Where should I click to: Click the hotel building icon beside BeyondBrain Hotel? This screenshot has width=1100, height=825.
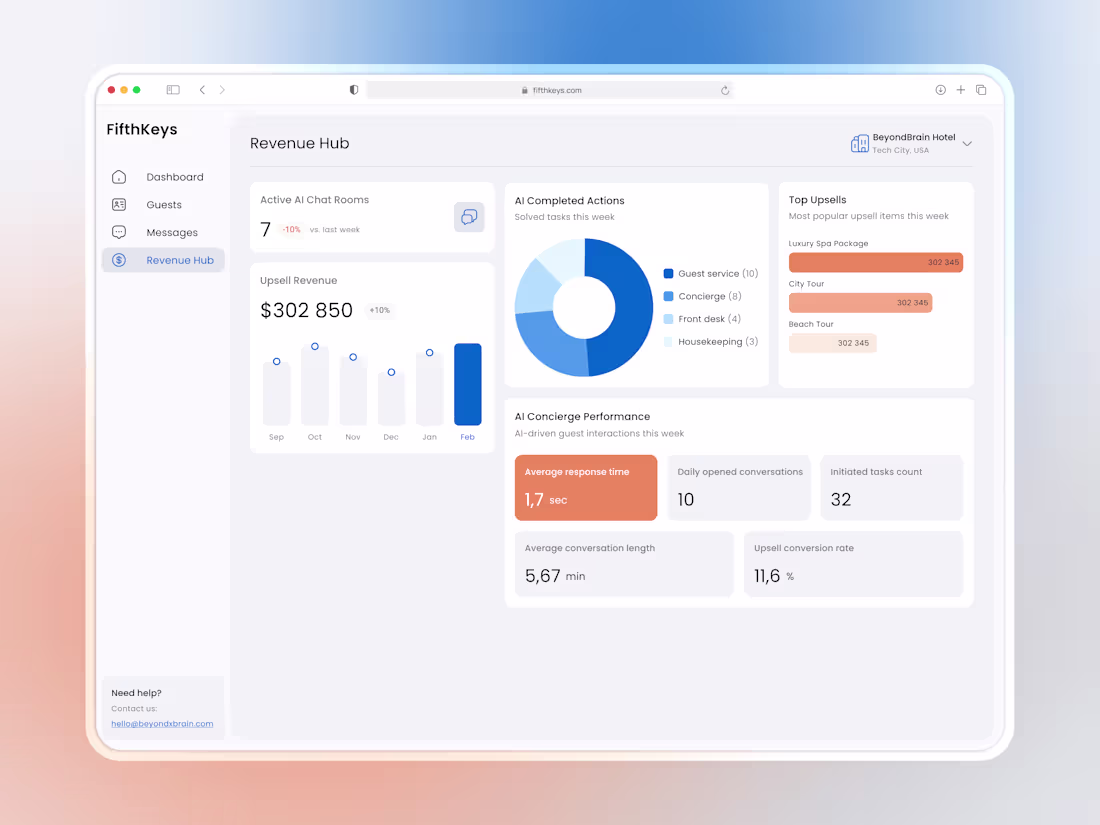point(860,143)
